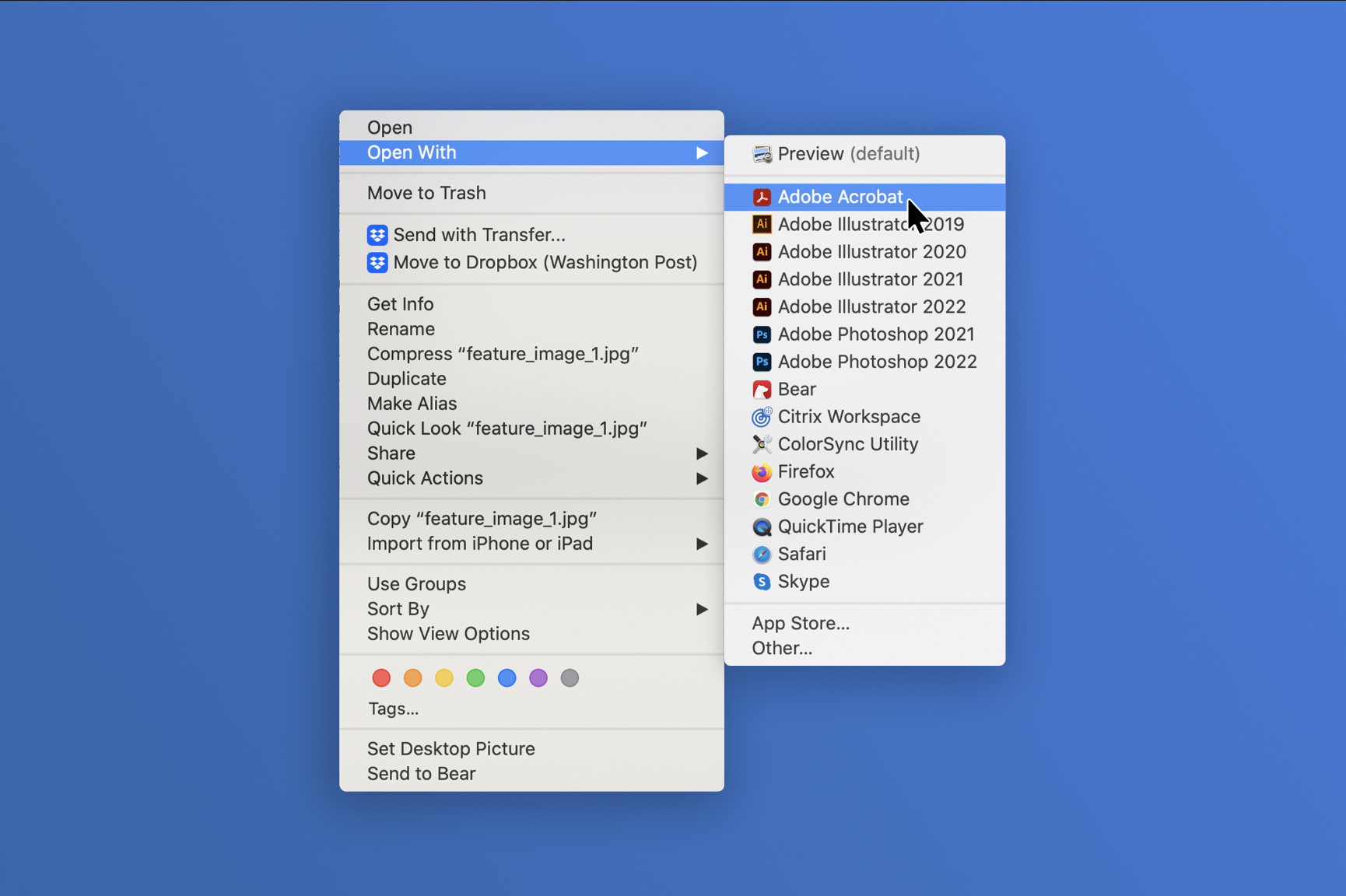Click Tags… to edit tags
This screenshot has width=1346, height=896.
393,709
